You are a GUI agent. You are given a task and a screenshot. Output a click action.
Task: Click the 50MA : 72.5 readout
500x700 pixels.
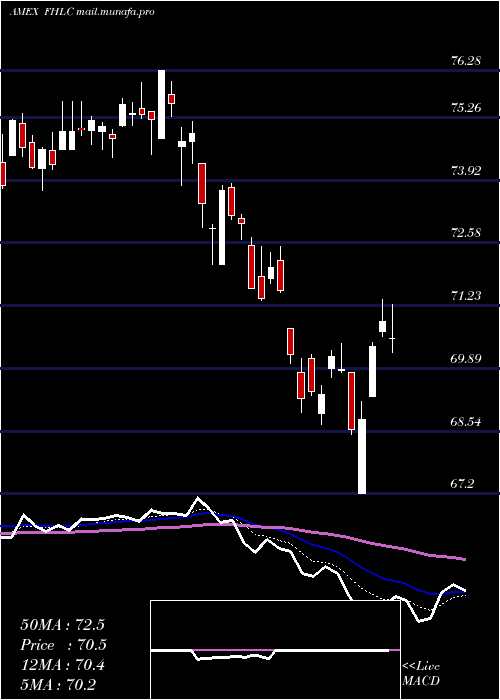[x=62, y=625]
